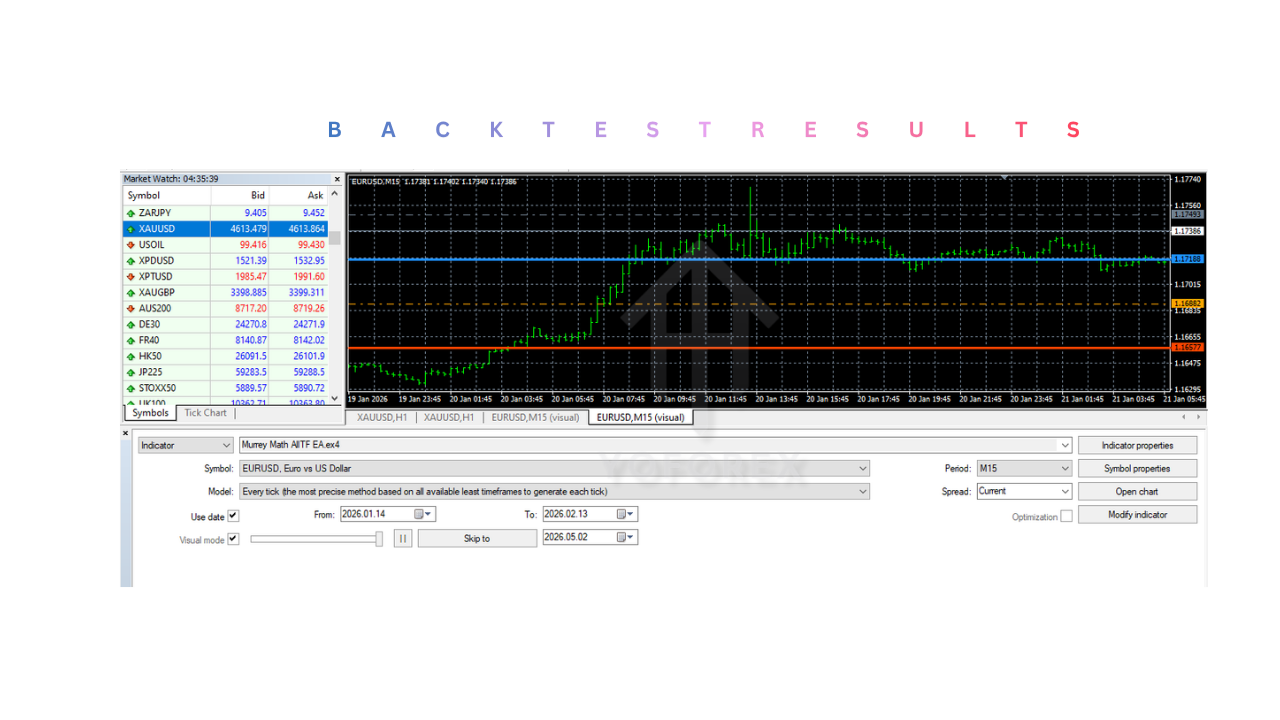Click the HK50 up-arrow icon
Image resolution: width=1280 pixels, height=720 pixels.
130,357
